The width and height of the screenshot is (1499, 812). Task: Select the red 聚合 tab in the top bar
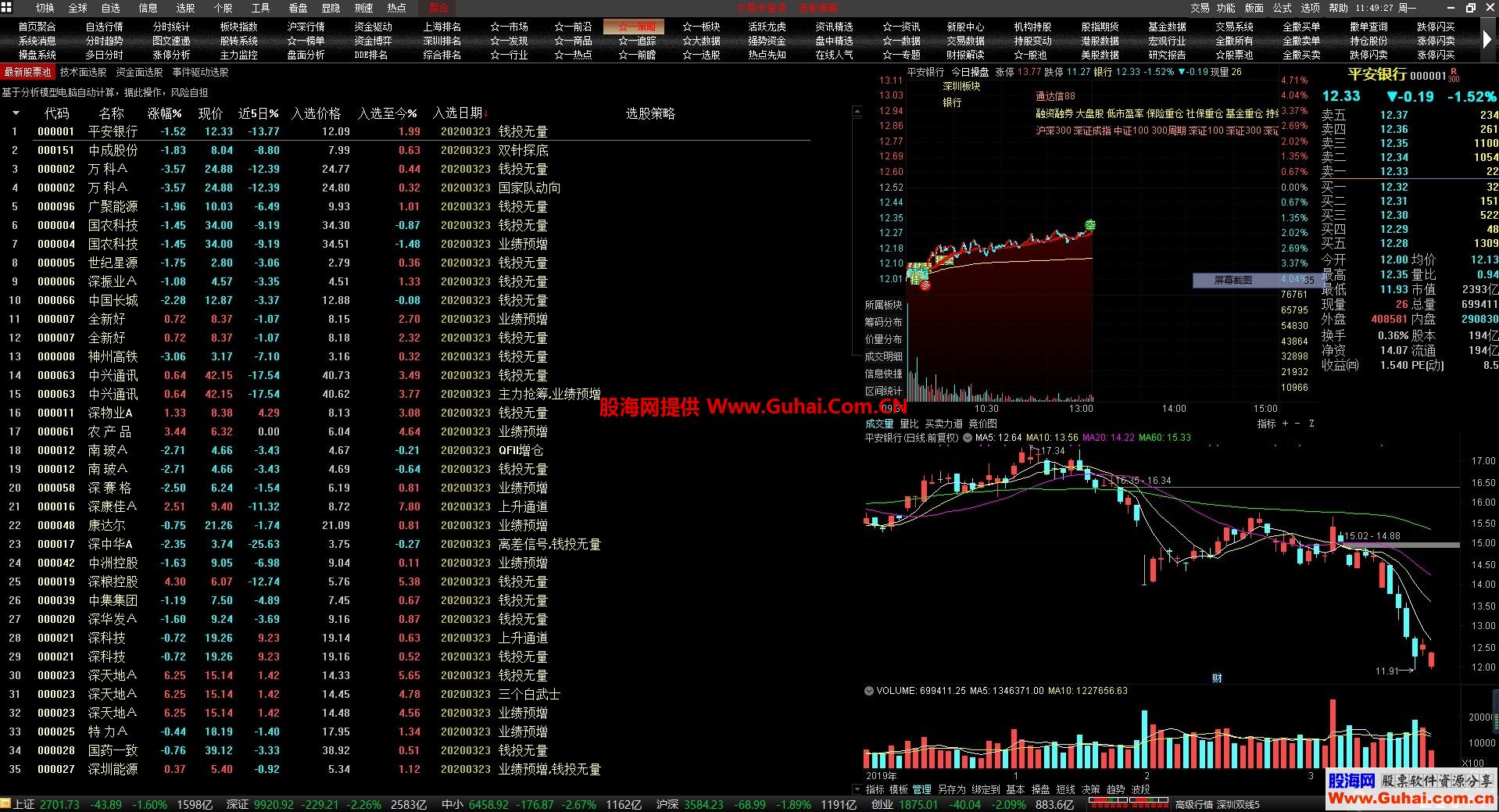coord(438,8)
